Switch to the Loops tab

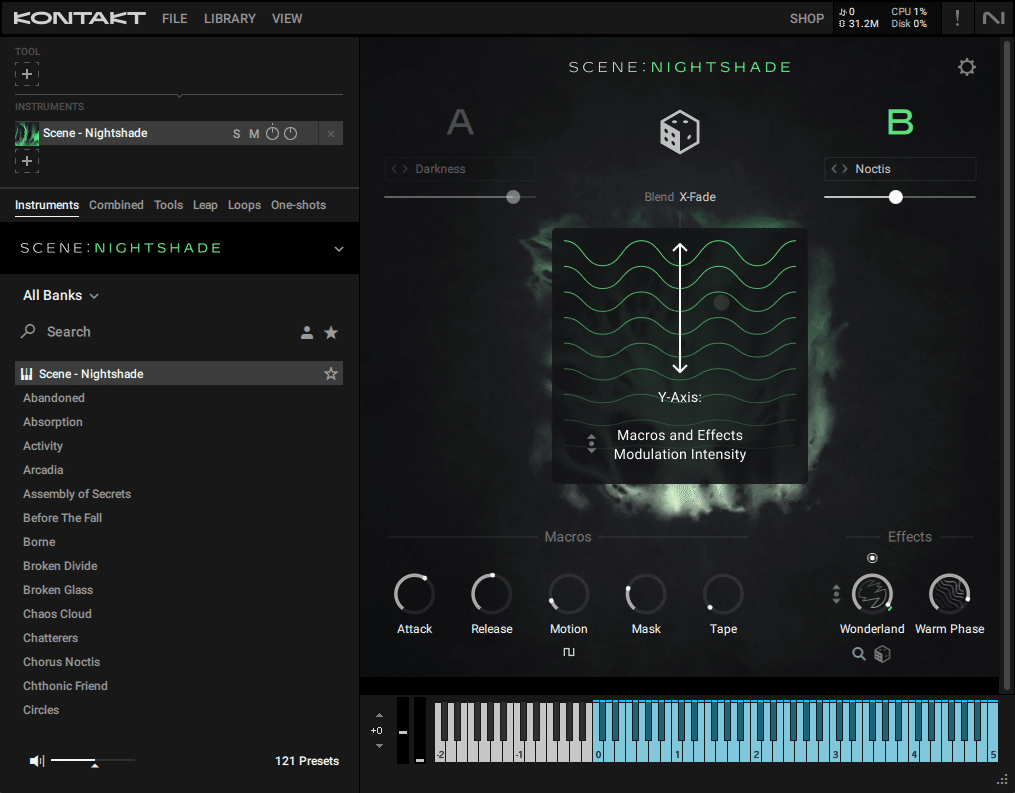click(244, 204)
